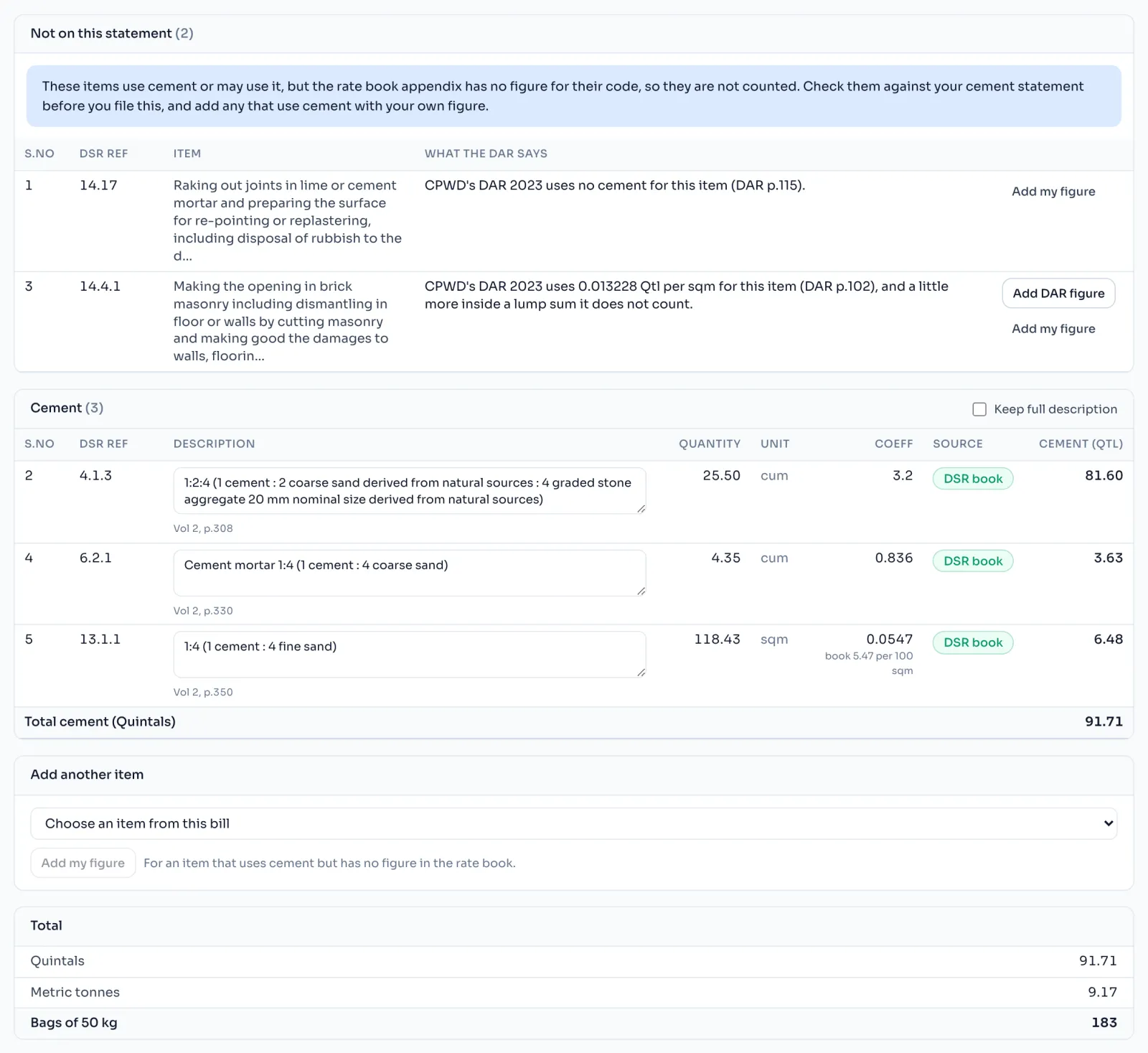This screenshot has height=1053, width=1148.
Task: Click the Raking out joints item description
Action: [288, 220]
